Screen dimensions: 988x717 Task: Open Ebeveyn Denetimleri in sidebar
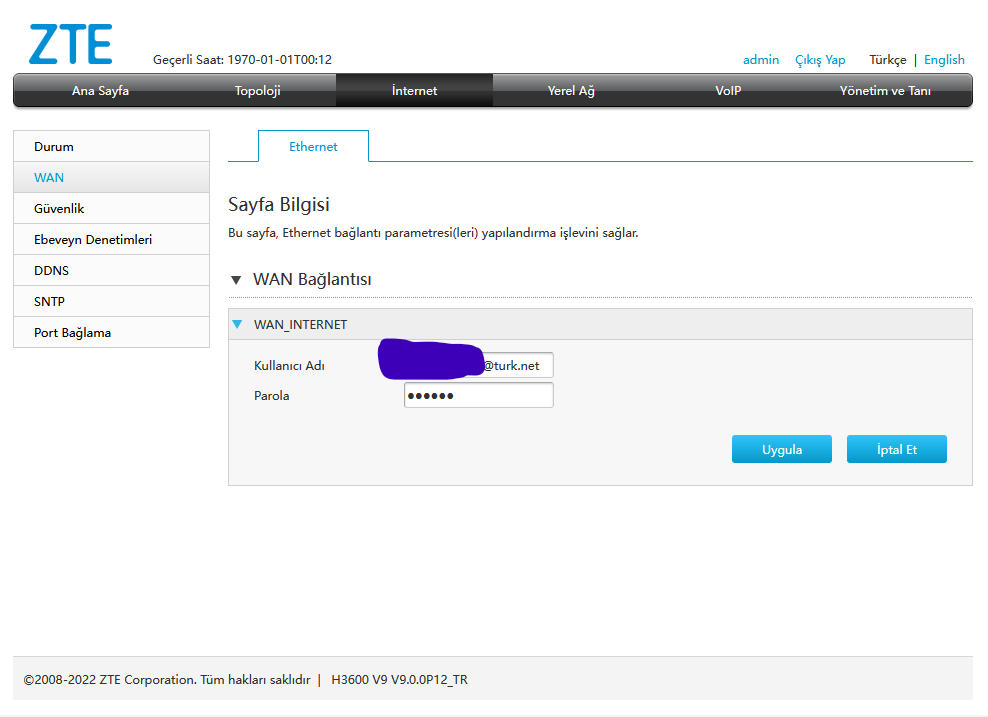pos(112,239)
